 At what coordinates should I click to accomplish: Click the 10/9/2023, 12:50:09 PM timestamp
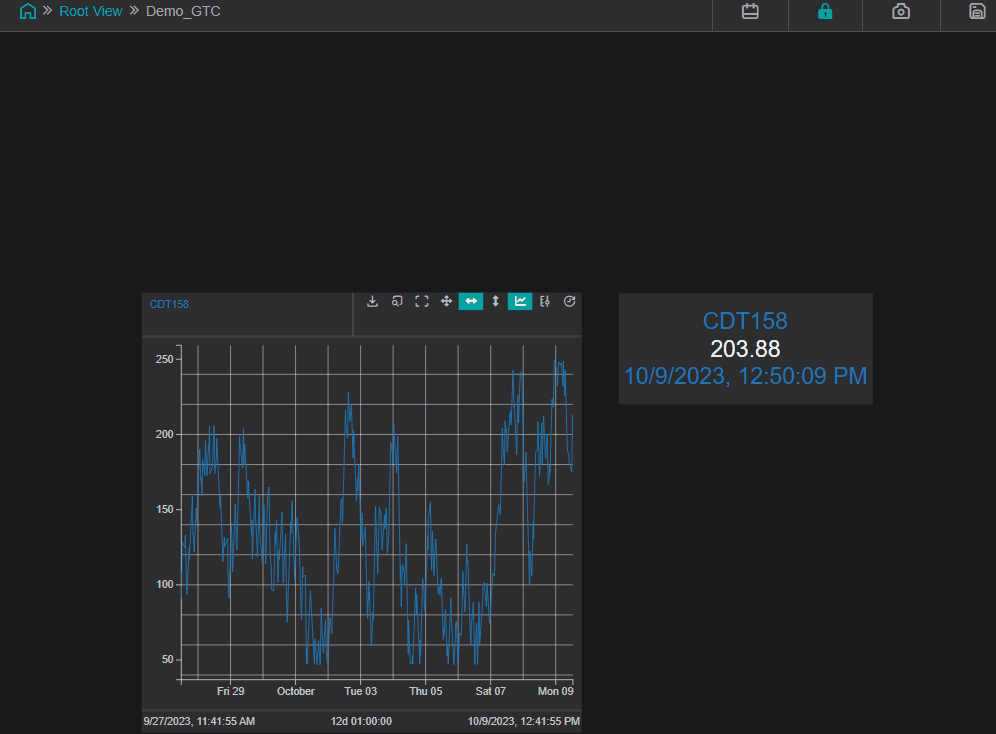point(745,376)
